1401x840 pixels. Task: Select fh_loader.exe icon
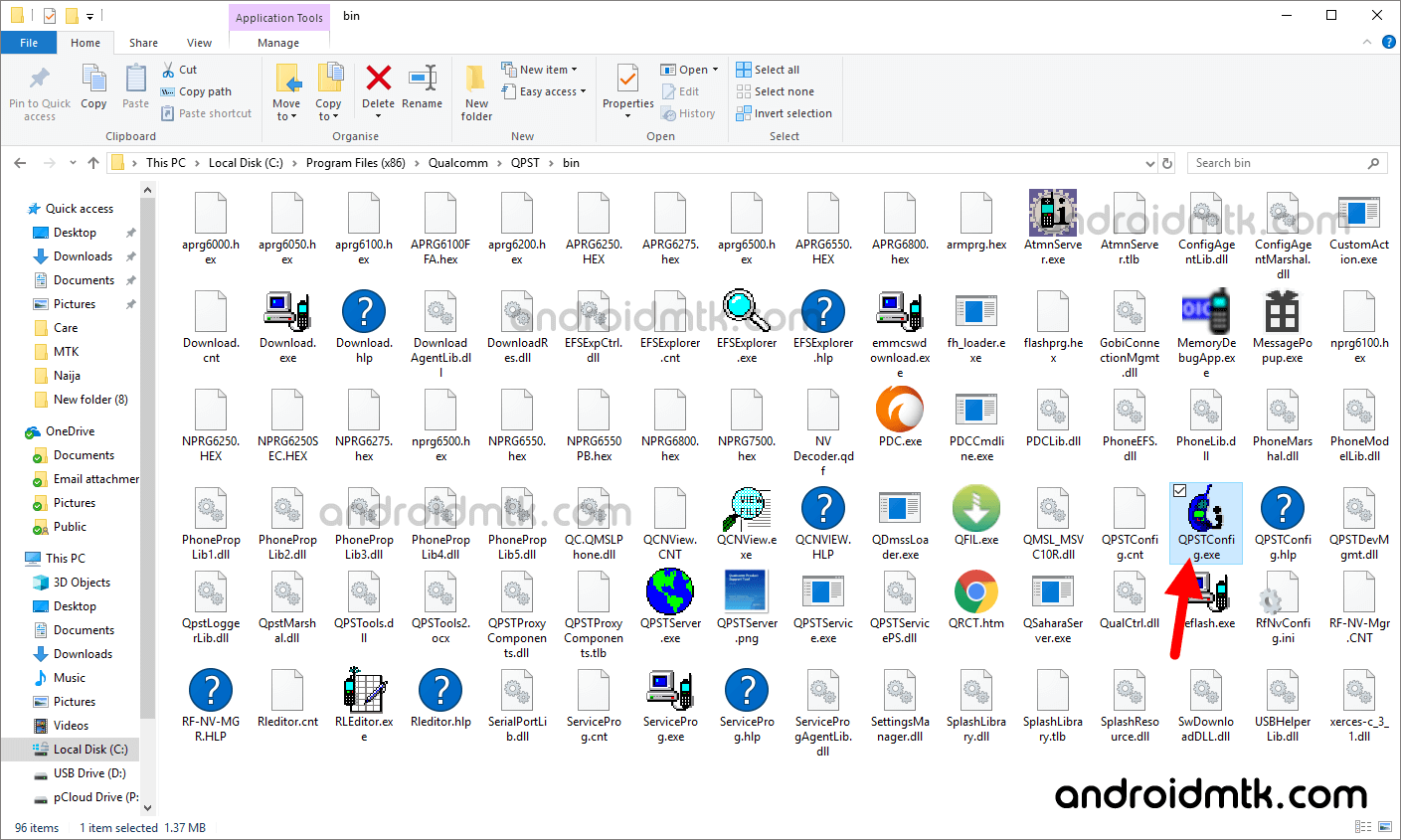[976, 311]
